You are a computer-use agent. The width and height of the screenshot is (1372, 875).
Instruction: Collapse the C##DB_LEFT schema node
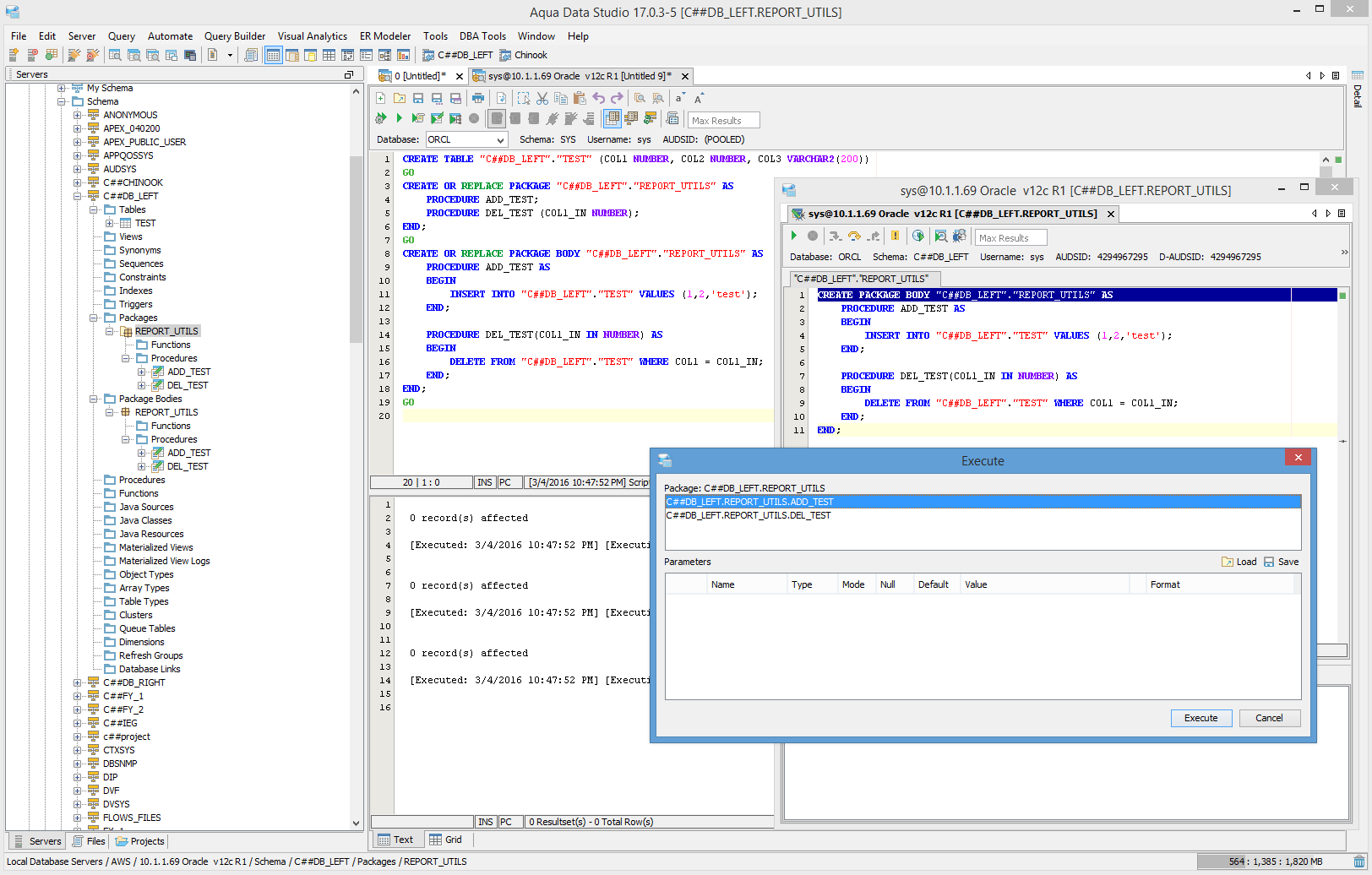click(77, 196)
